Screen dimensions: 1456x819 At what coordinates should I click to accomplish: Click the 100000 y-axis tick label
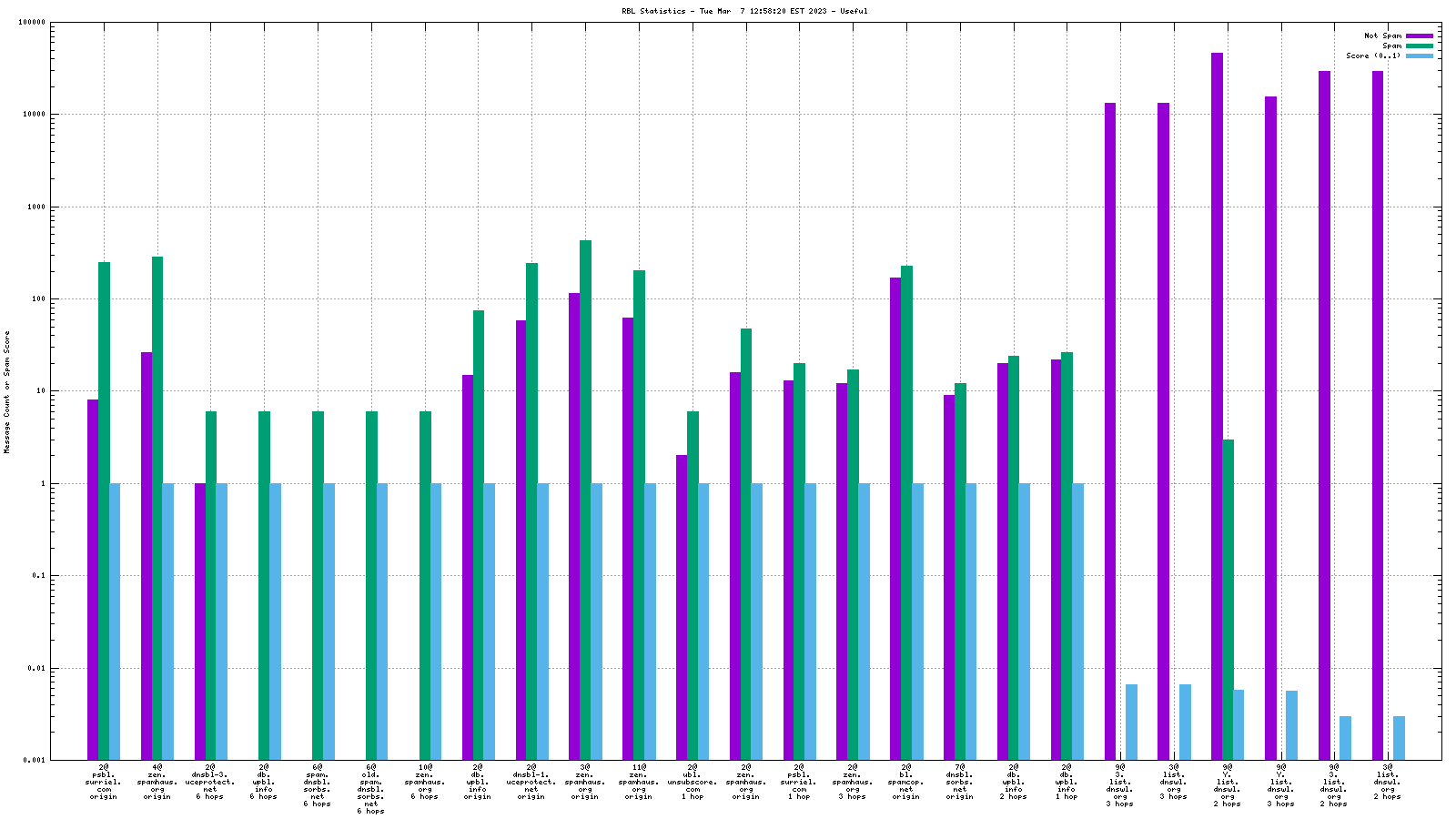pyautogui.click(x=32, y=23)
